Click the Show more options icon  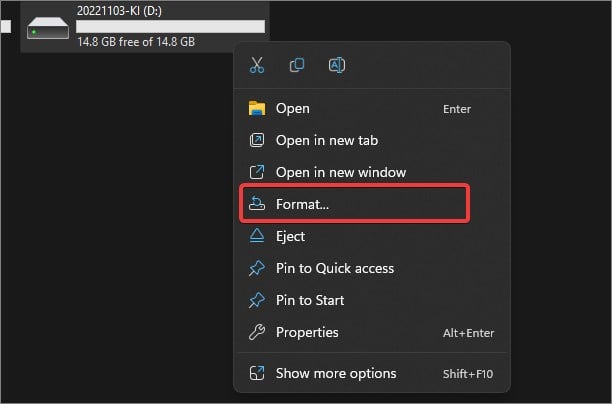point(257,373)
